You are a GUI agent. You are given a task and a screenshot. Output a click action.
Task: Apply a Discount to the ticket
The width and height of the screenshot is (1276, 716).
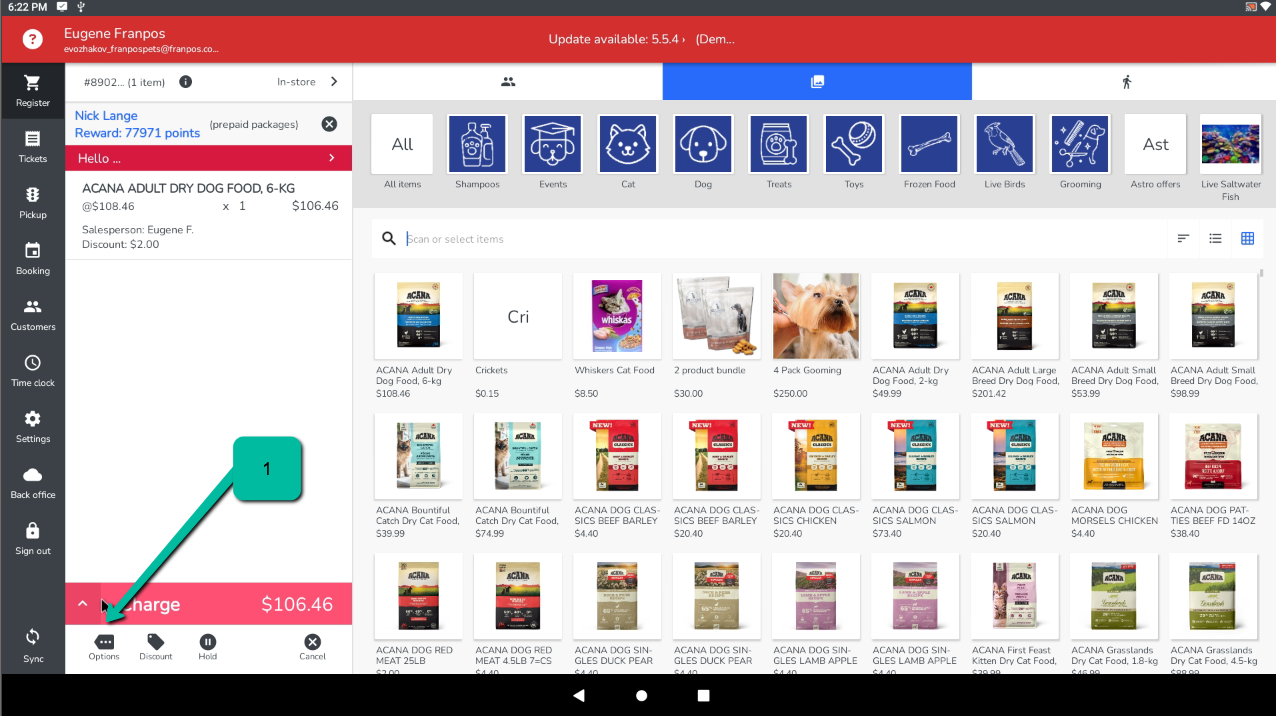(155, 648)
